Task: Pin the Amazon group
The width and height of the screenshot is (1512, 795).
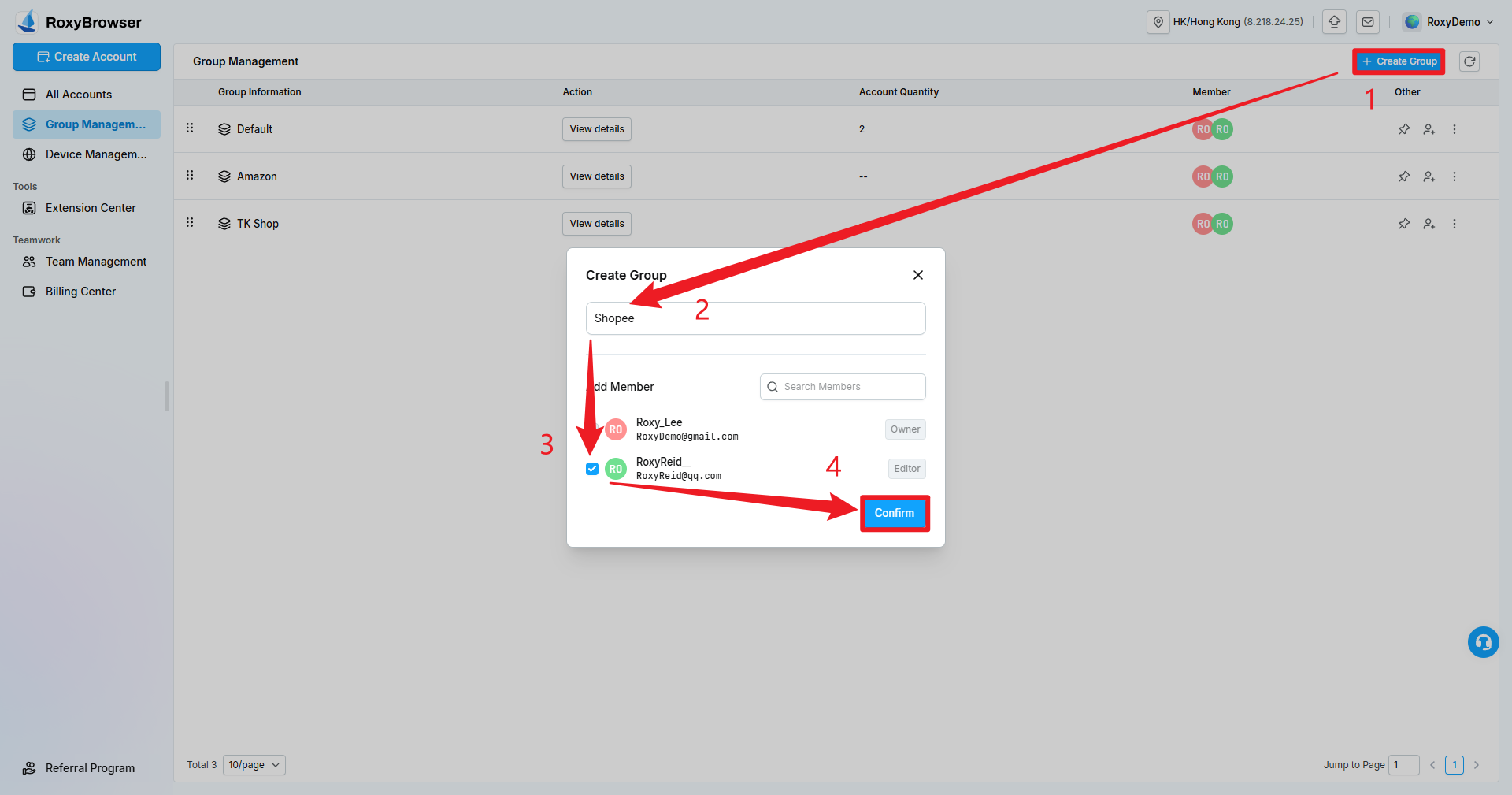Action: [1404, 176]
